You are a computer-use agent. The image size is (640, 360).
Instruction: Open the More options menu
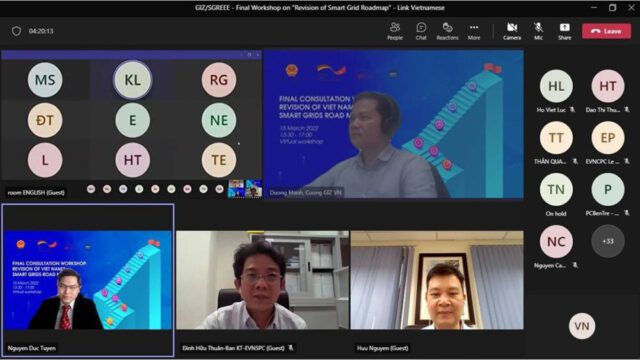473,31
